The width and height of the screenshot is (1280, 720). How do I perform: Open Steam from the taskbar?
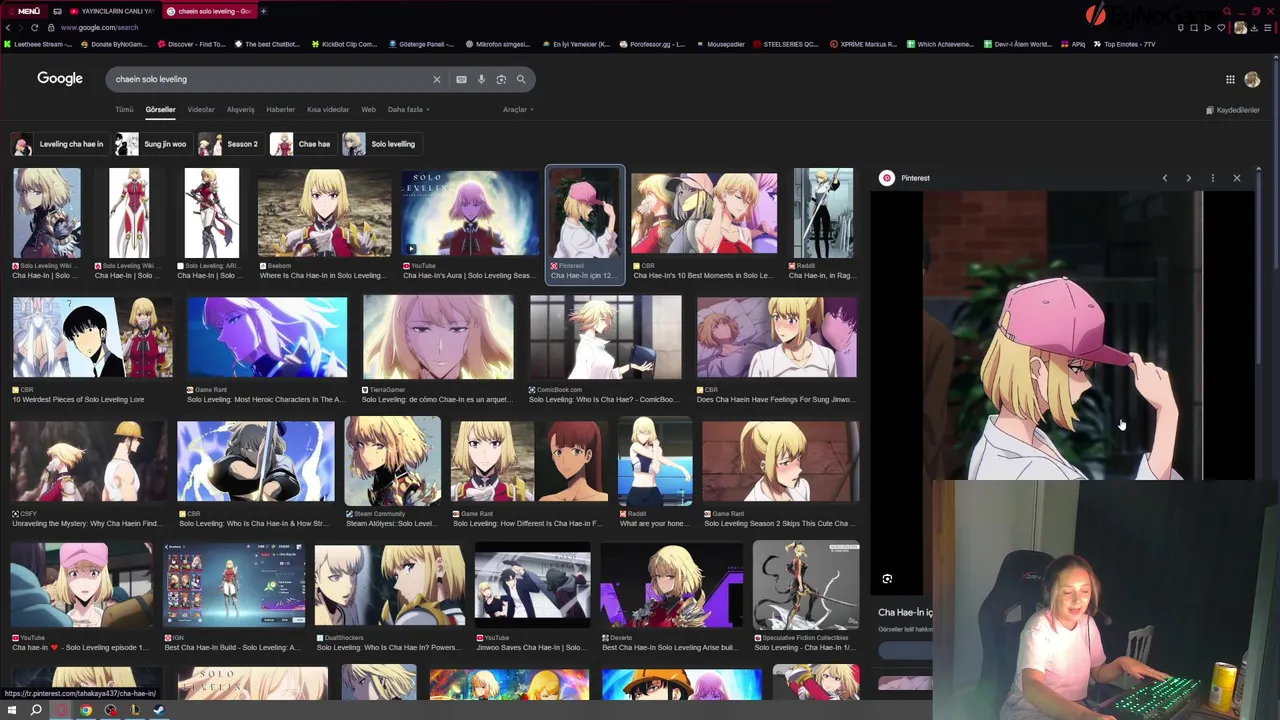pyautogui.click(x=159, y=710)
